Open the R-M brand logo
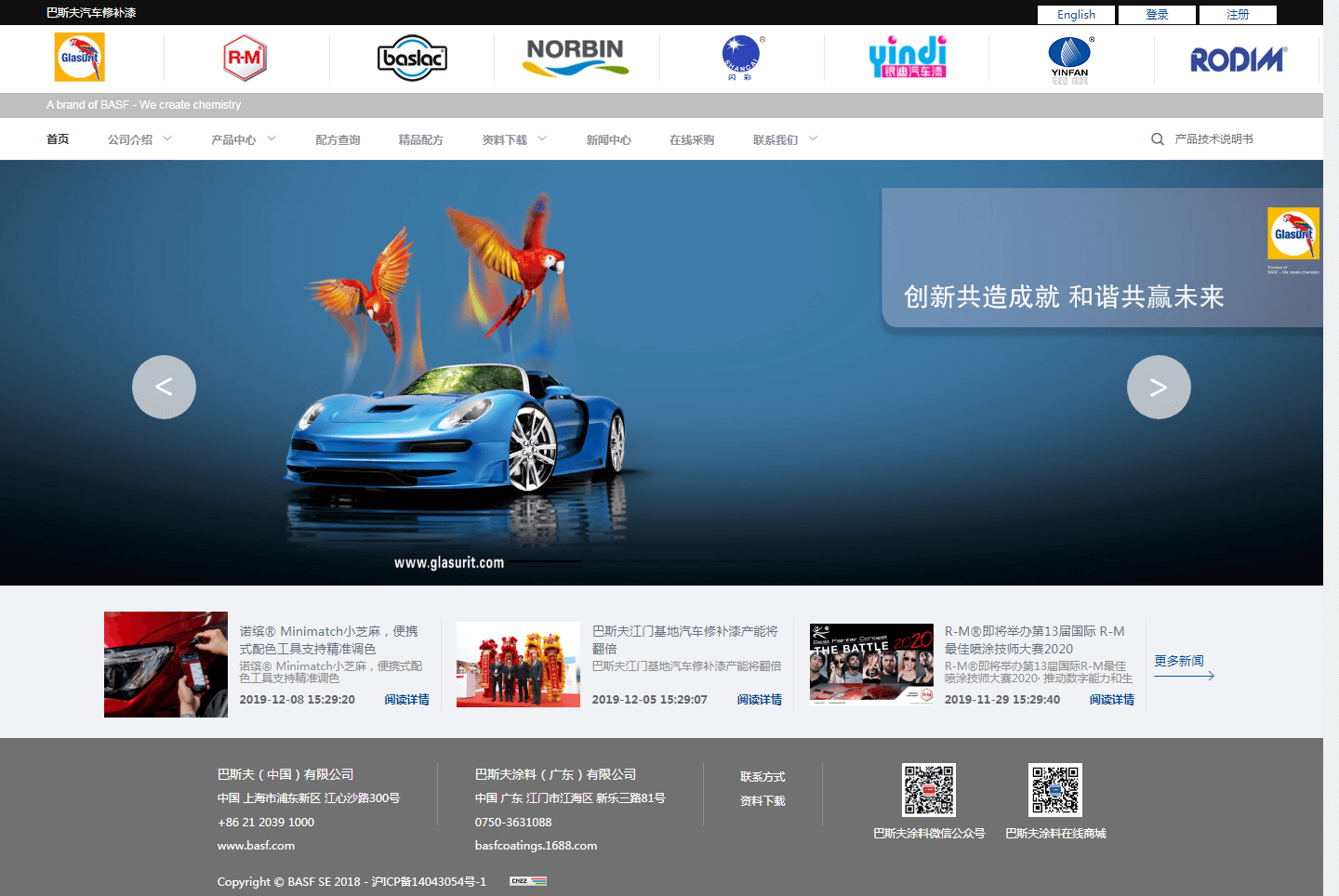Image resolution: width=1339 pixels, height=896 pixels. click(245, 59)
